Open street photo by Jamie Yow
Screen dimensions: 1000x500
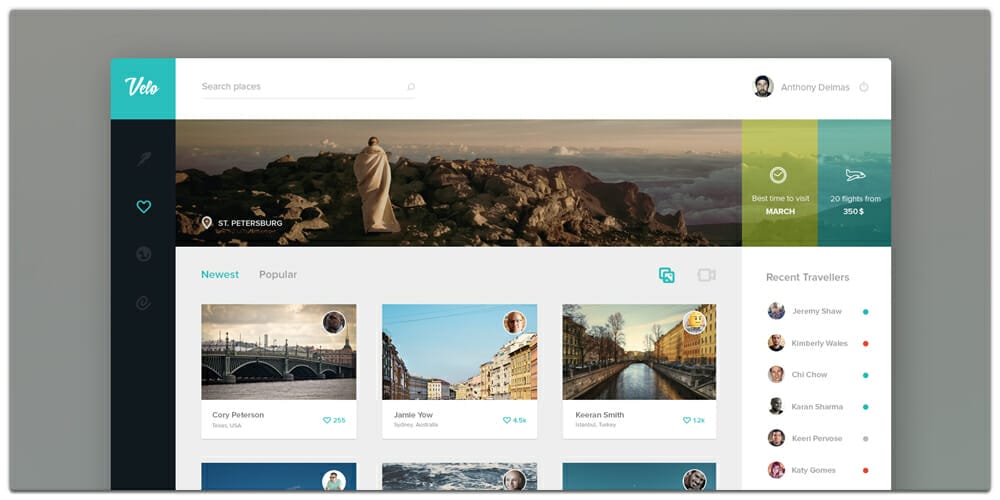pyautogui.click(x=460, y=352)
